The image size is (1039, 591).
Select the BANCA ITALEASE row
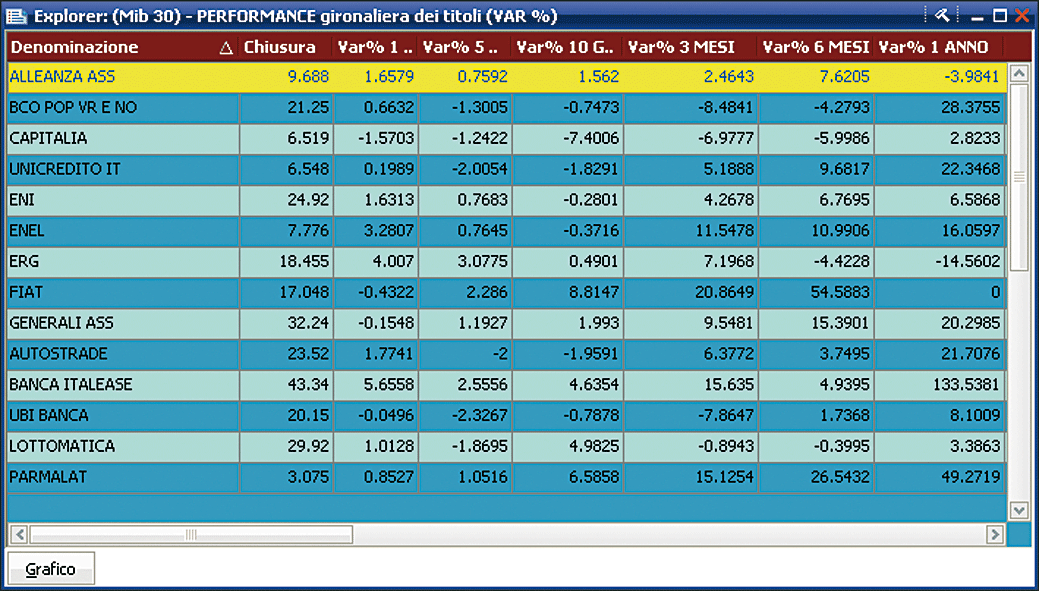[x=507, y=385]
